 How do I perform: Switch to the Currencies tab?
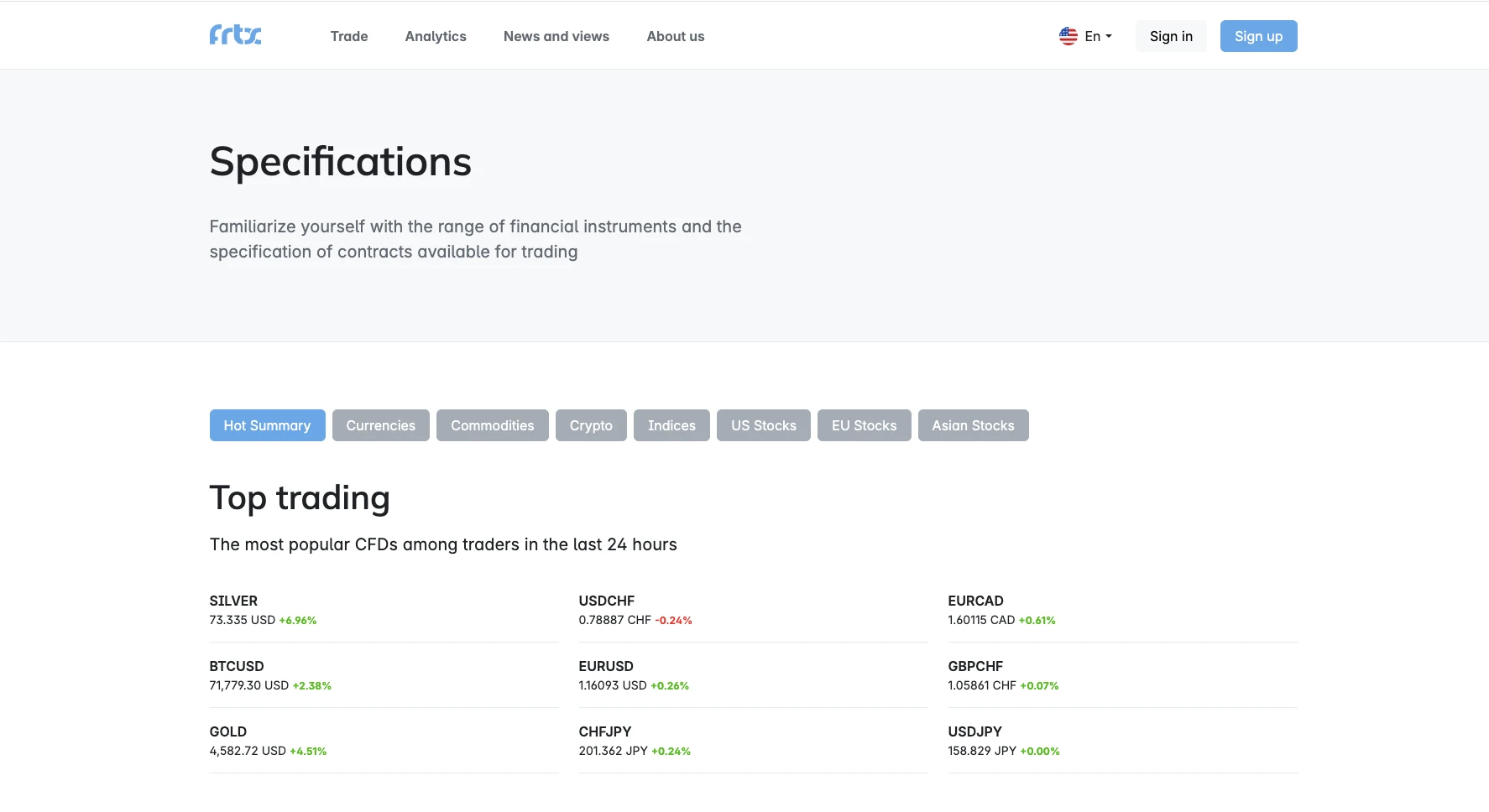[x=380, y=425]
